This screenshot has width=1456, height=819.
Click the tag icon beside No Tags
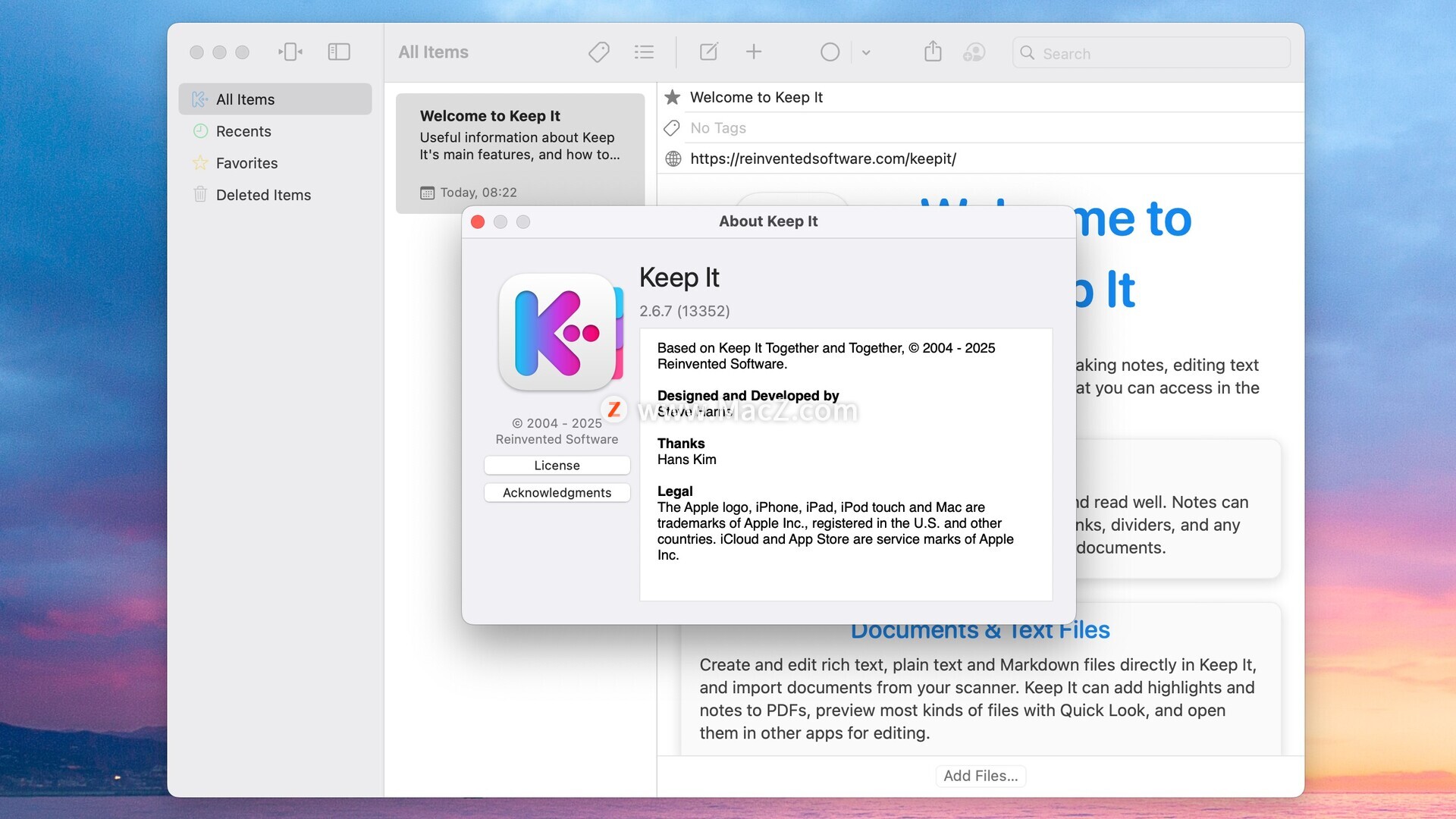tap(672, 128)
